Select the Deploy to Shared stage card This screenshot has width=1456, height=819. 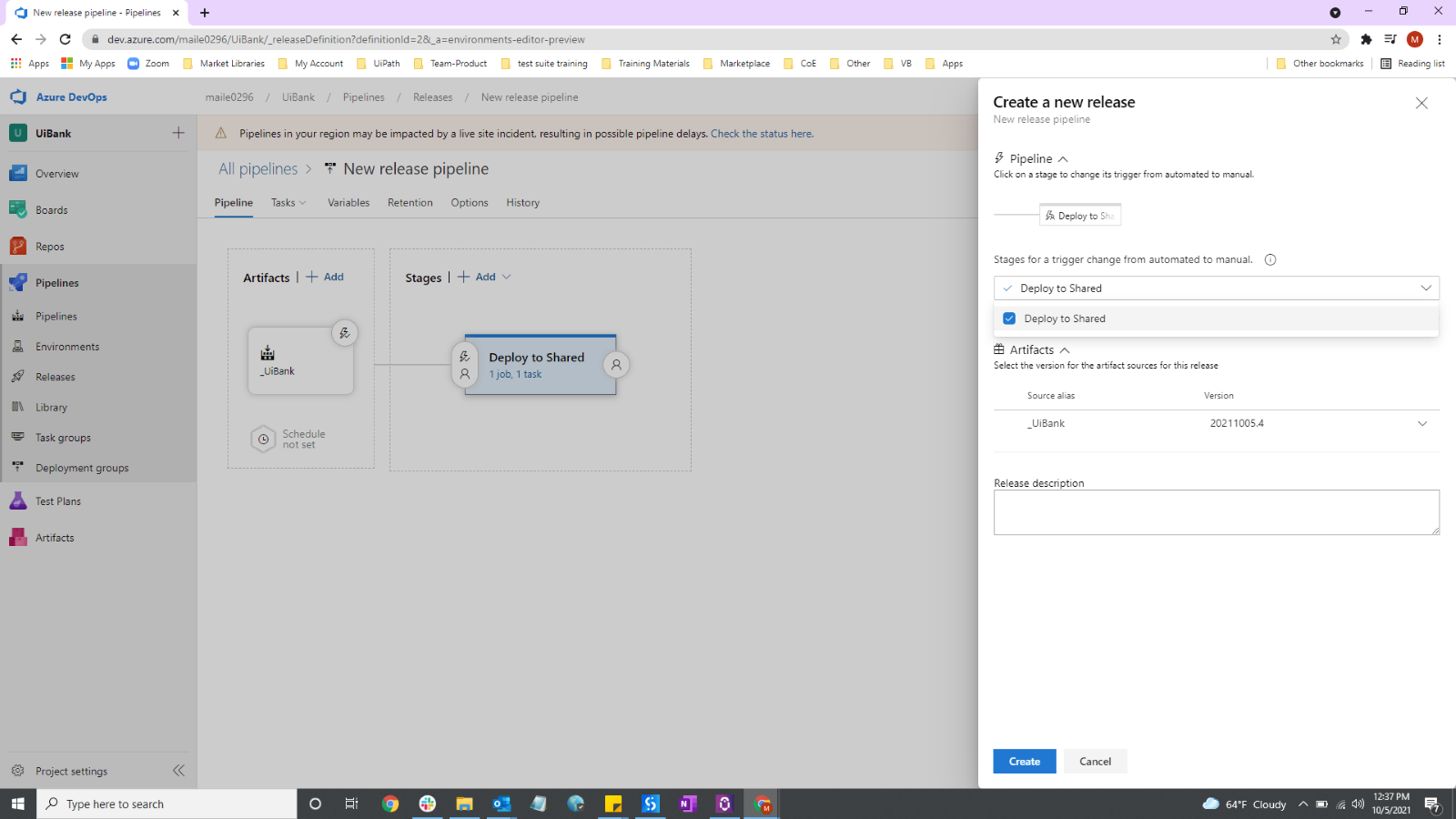coord(541,365)
